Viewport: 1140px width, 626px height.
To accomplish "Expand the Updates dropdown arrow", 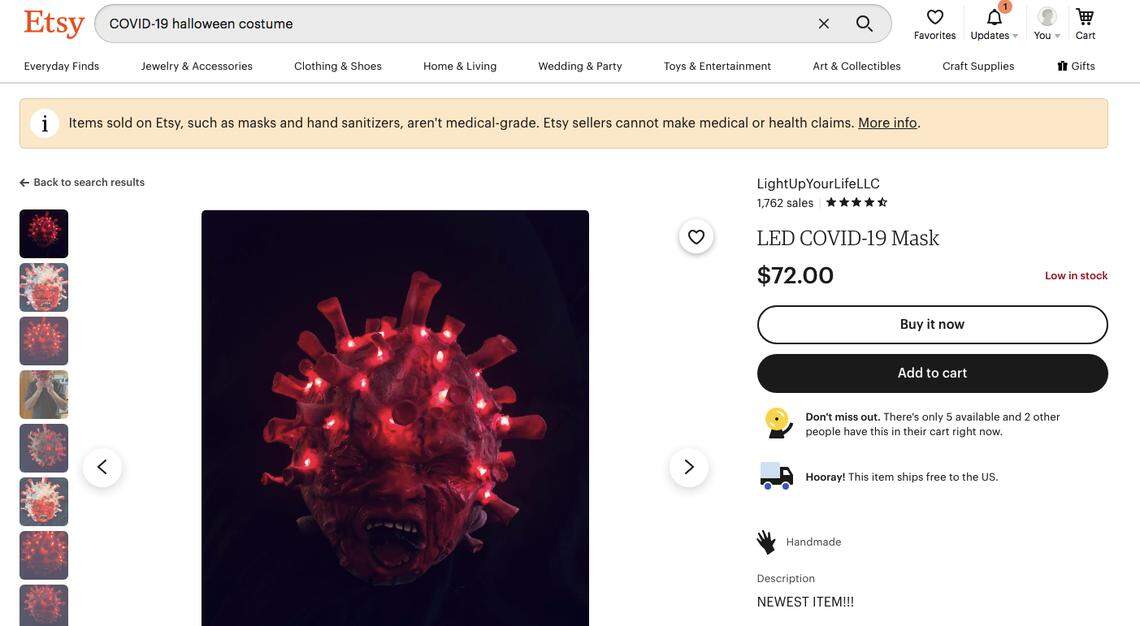I will pyautogui.click(x=1015, y=35).
